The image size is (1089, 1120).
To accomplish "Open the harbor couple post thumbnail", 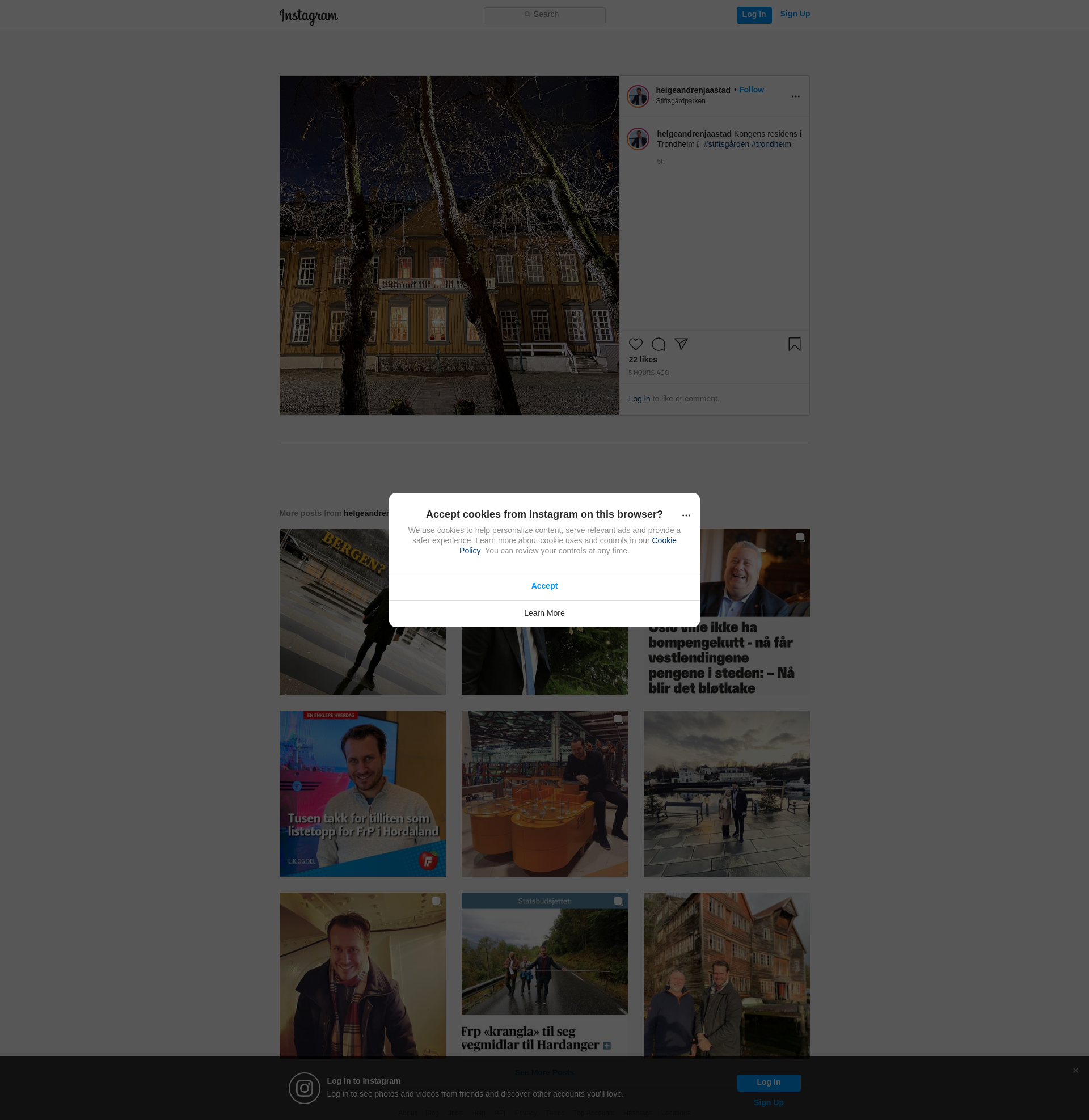I will coord(726,793).
